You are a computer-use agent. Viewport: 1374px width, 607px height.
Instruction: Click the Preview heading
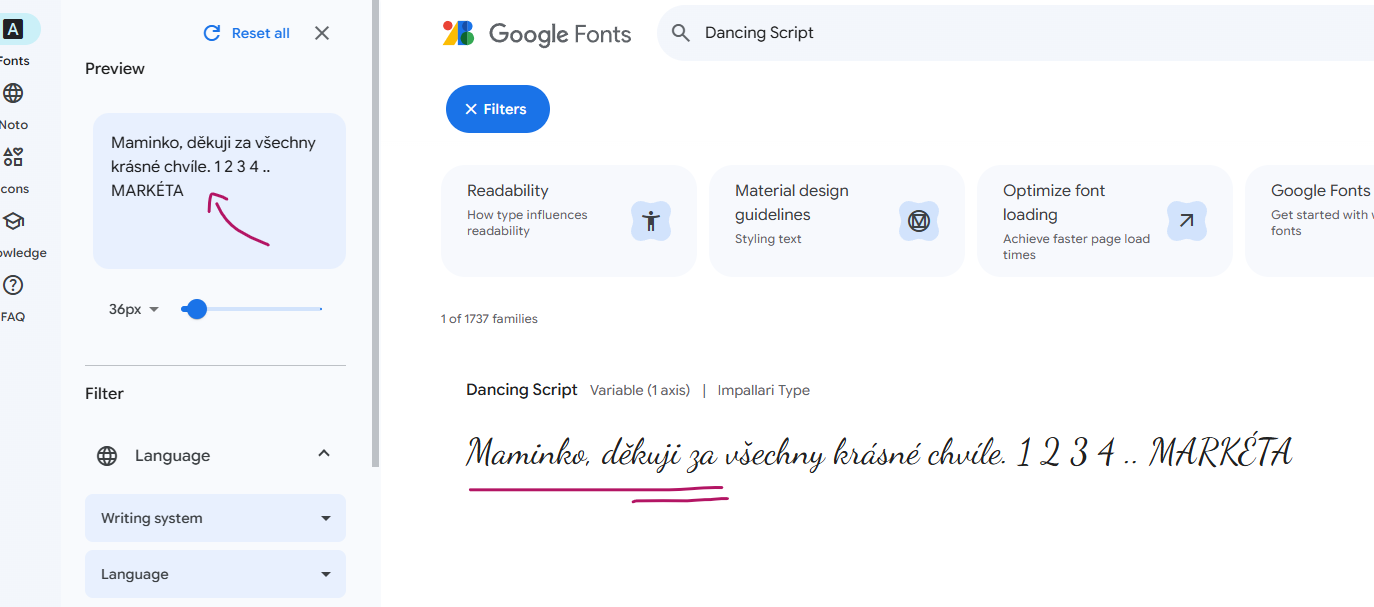pyautogui.click(x=115, y=69)
